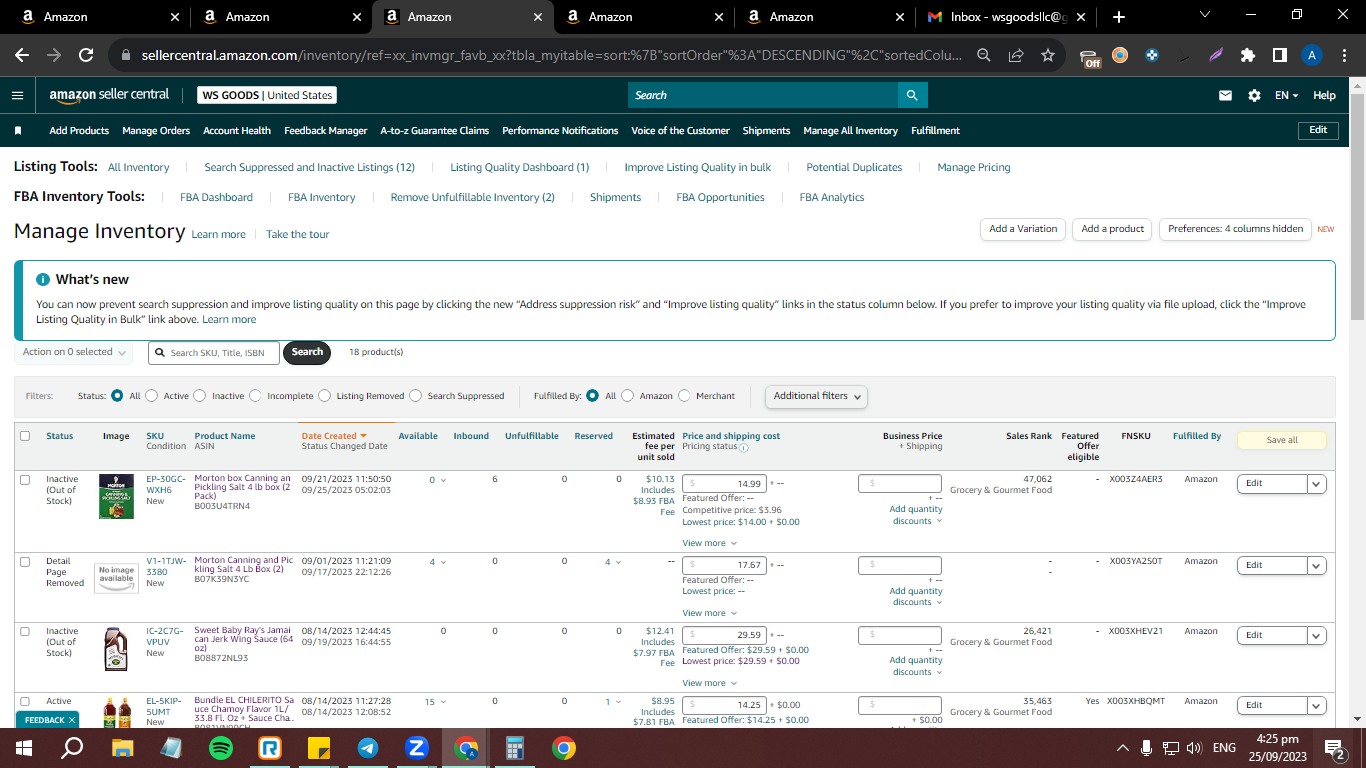Viewport: 1366px width, 768px height.
Task: Open Preferences: 4 columns hidden button
Action: pos(1235,229)
